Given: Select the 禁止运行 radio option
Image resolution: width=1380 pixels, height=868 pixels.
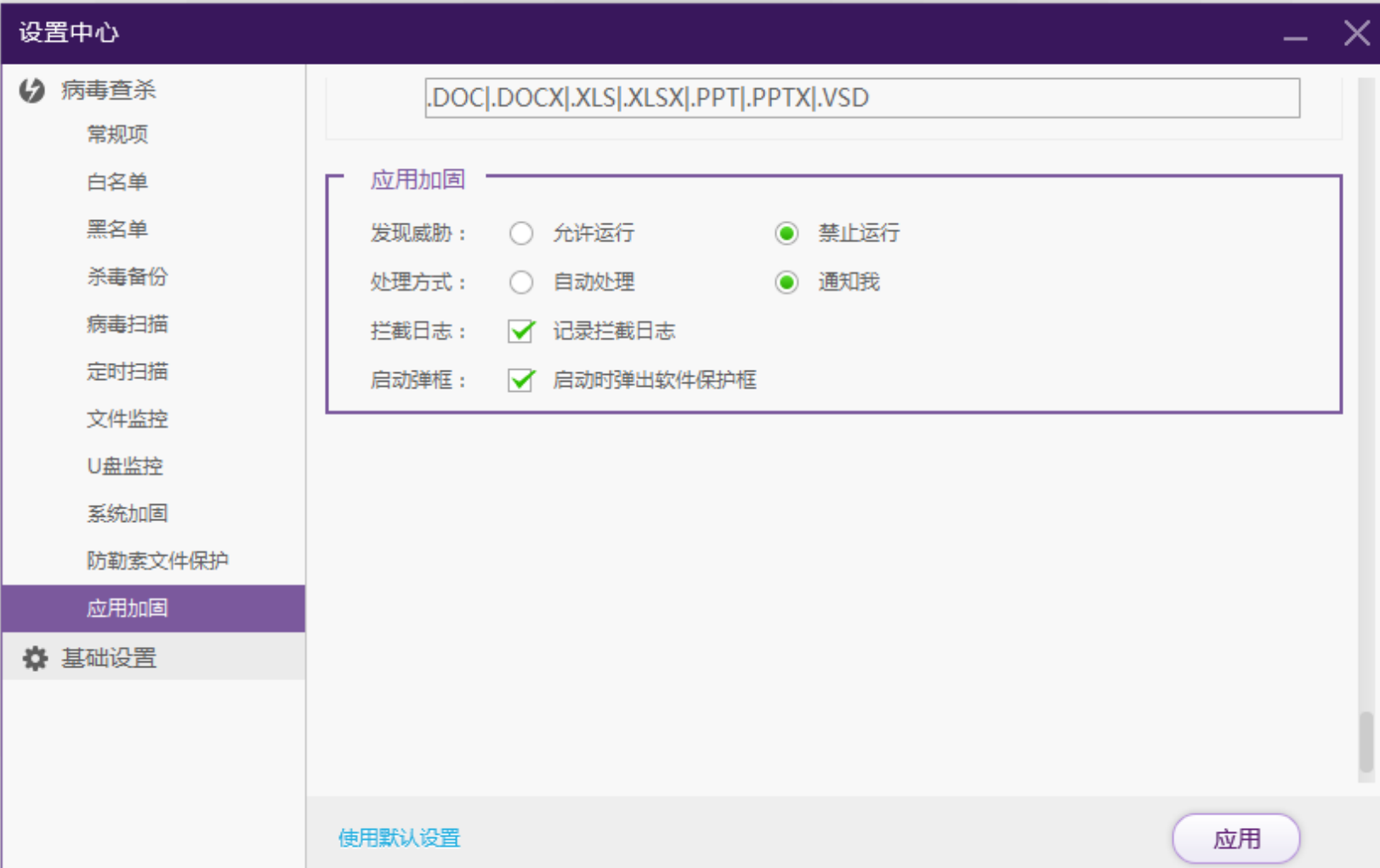Looking at the screenshot, I should point(787,233).
